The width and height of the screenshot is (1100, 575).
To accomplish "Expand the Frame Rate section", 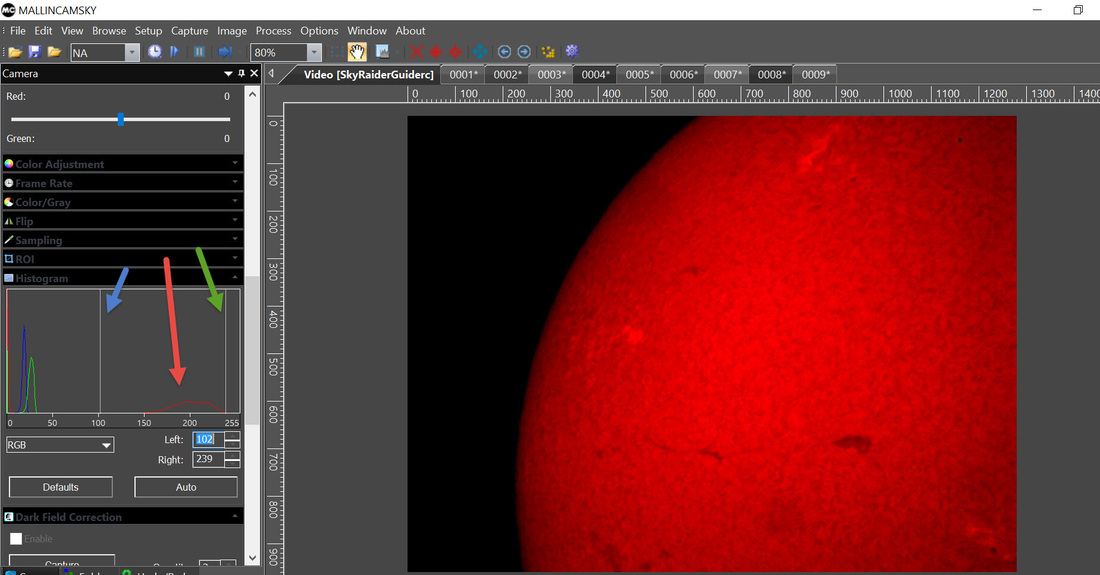I will click(x=123, y=182).
